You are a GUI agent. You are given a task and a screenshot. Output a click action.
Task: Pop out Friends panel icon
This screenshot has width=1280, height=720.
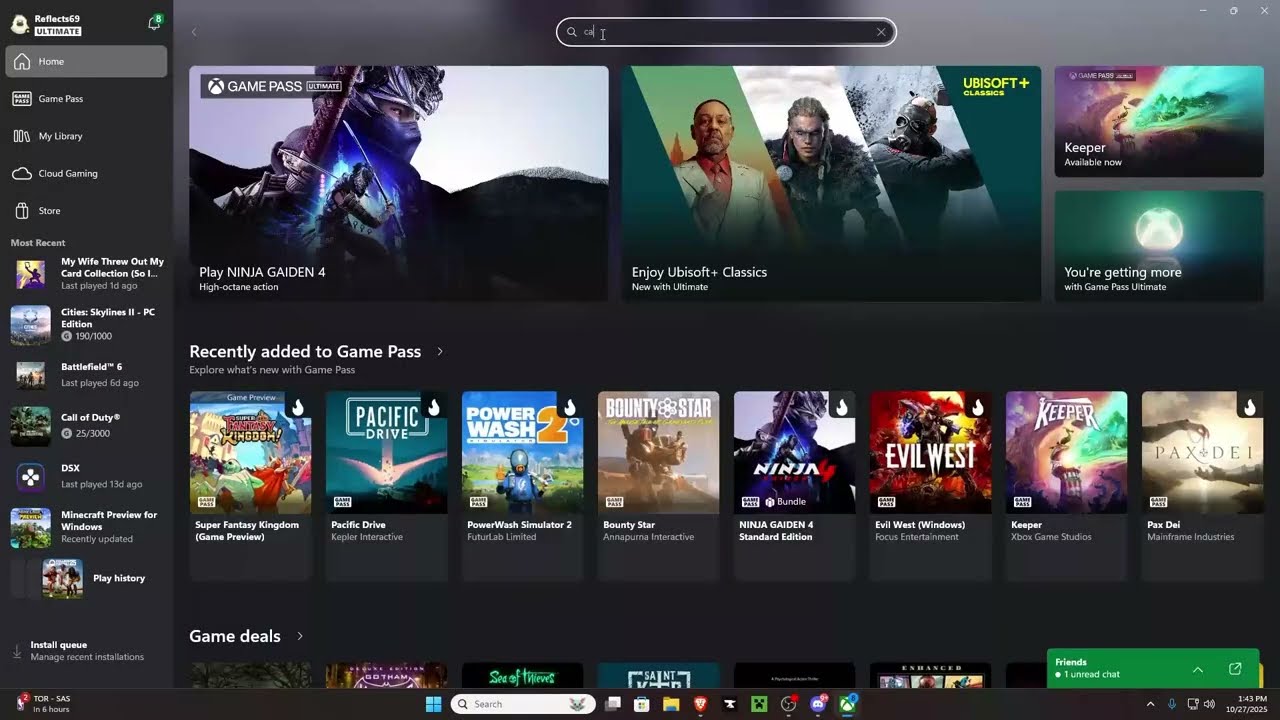tap(1235, 669)
